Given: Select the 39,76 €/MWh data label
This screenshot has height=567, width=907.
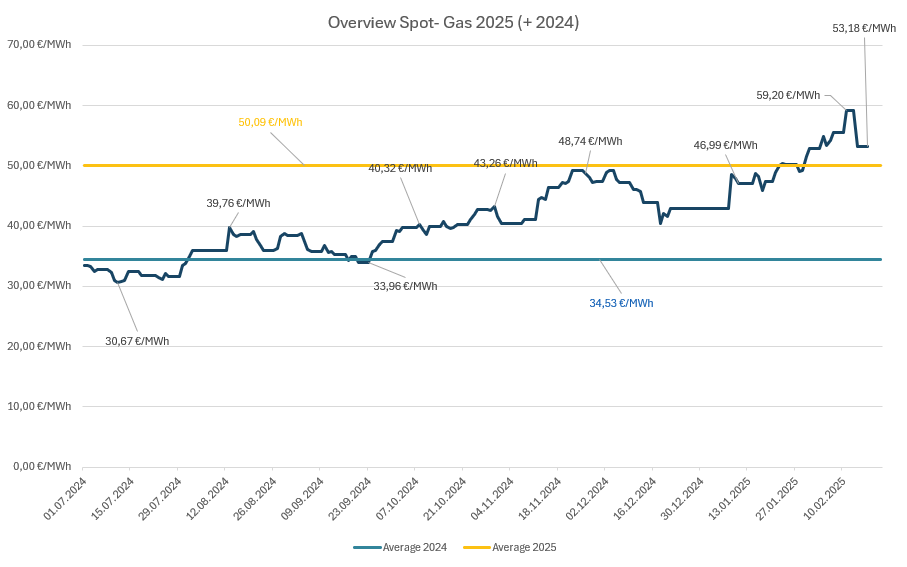Looking at the screenshot, I should (238, 203).
